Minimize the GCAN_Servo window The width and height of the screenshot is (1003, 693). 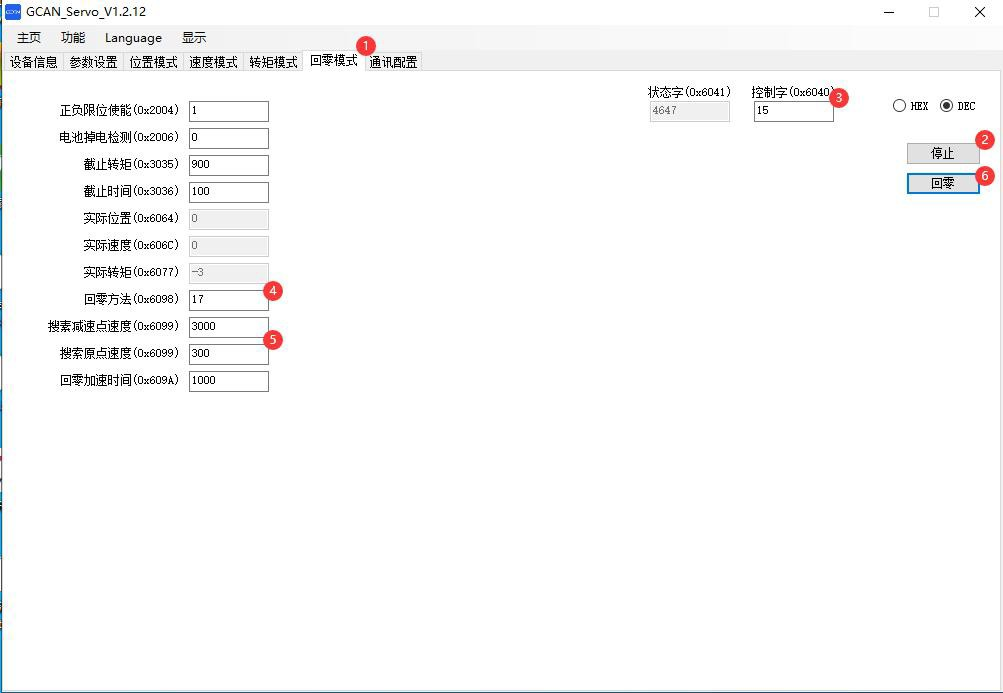point(888,12)
